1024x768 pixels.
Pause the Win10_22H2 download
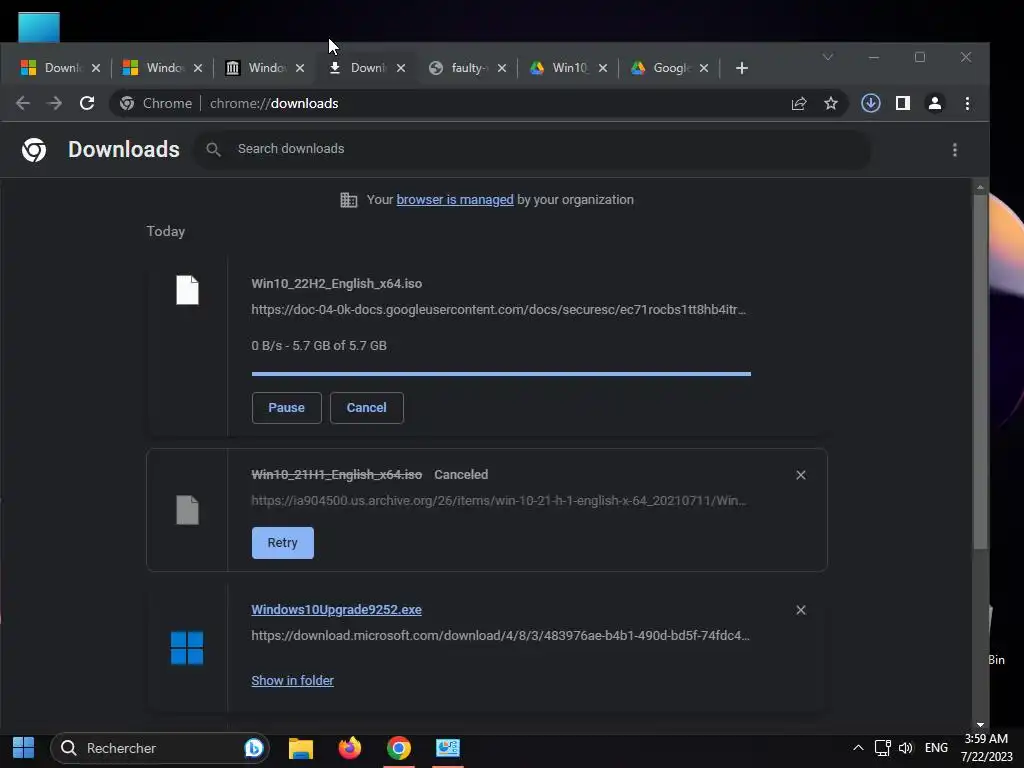click(287, 408)
